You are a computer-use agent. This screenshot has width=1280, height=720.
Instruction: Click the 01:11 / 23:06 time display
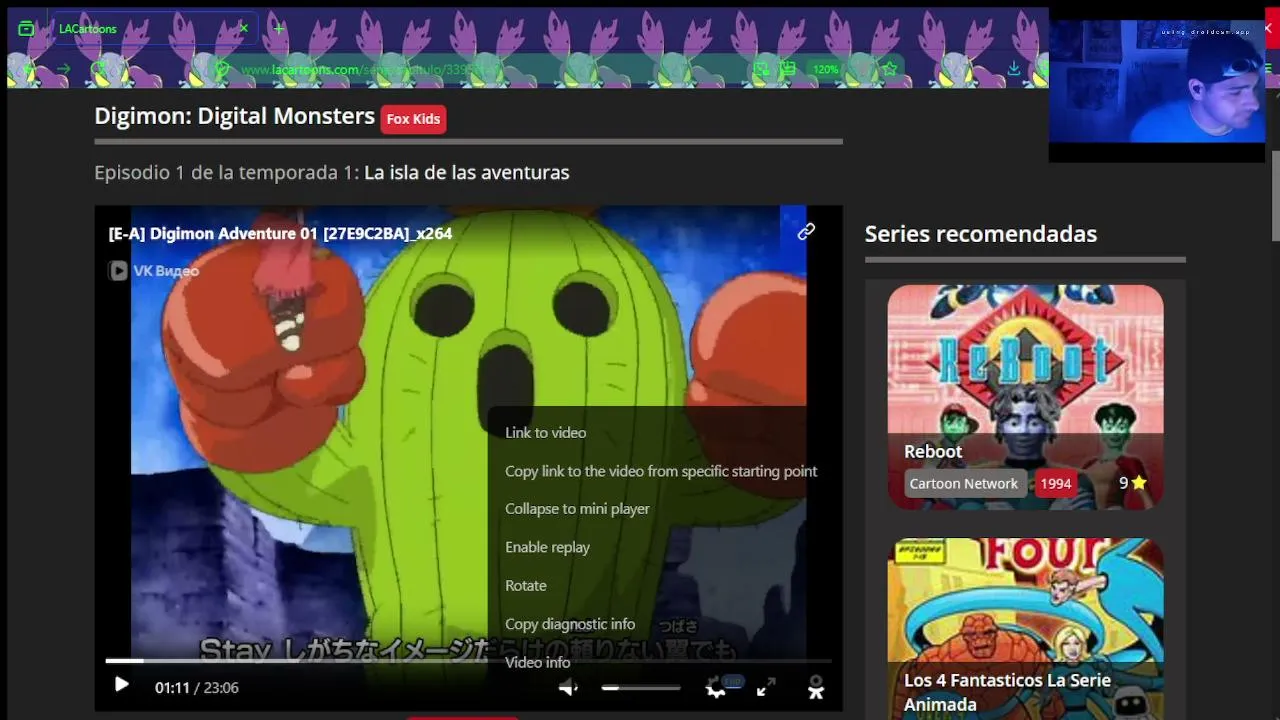(196, 688)
